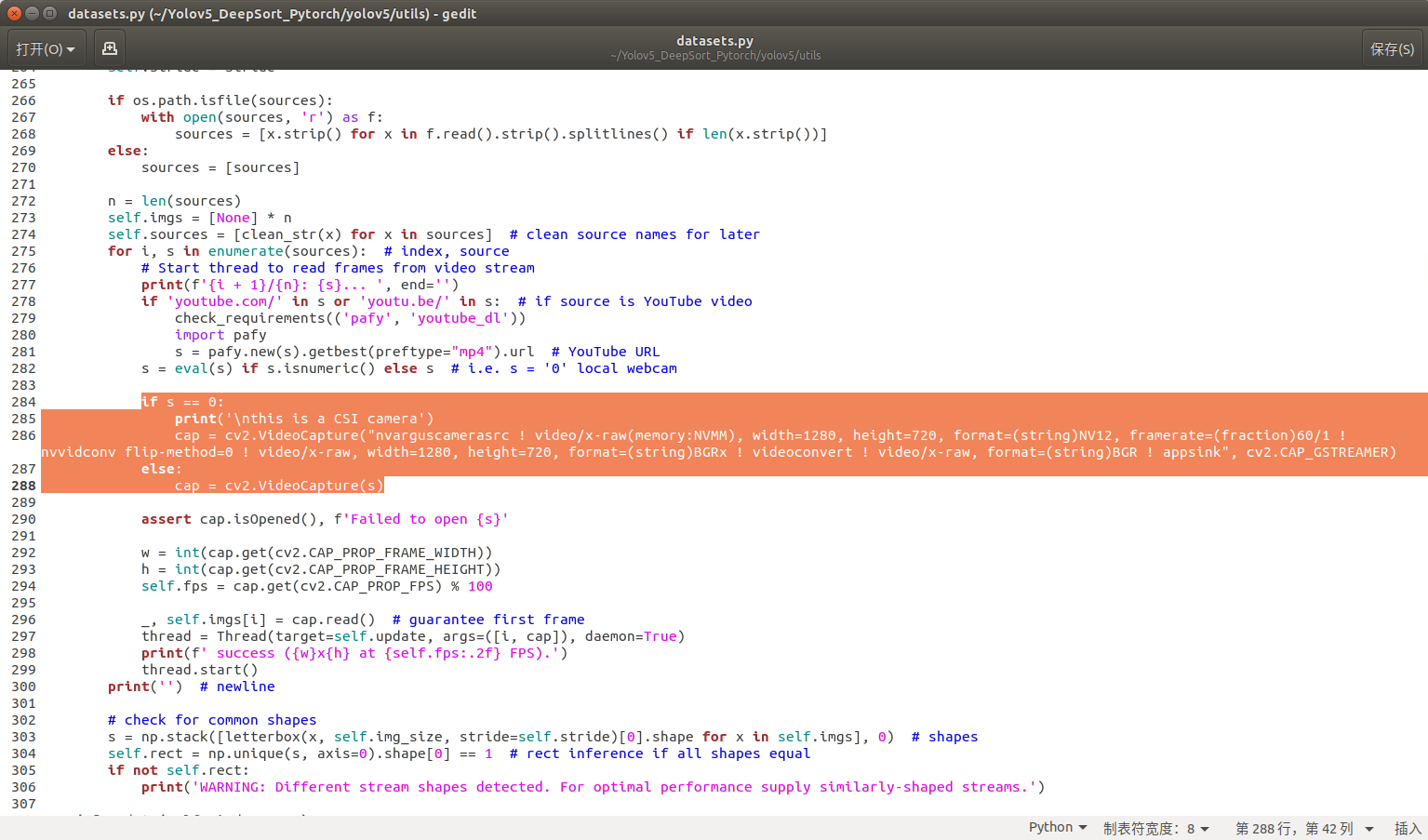
Task: Click the 'n = len(sources)' line
Action: (174, 201)
